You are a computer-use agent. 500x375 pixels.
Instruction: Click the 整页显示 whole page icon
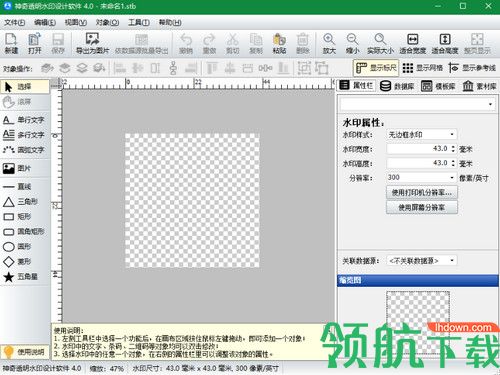477,43
